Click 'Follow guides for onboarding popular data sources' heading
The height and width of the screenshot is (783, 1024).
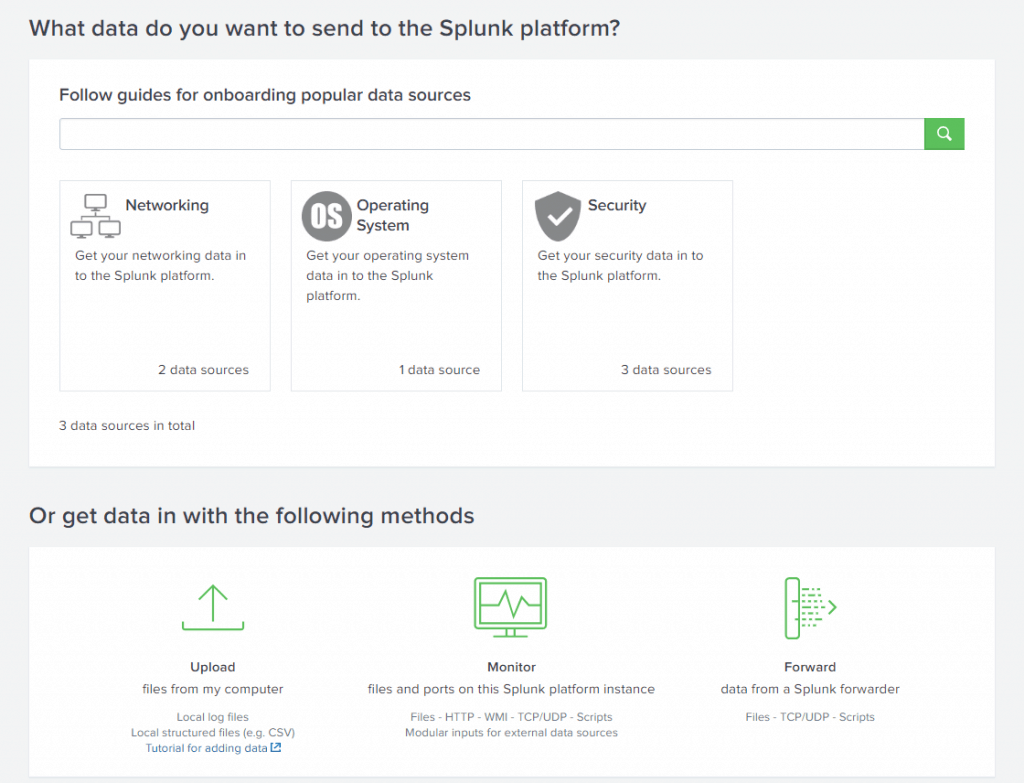point(264,95)
